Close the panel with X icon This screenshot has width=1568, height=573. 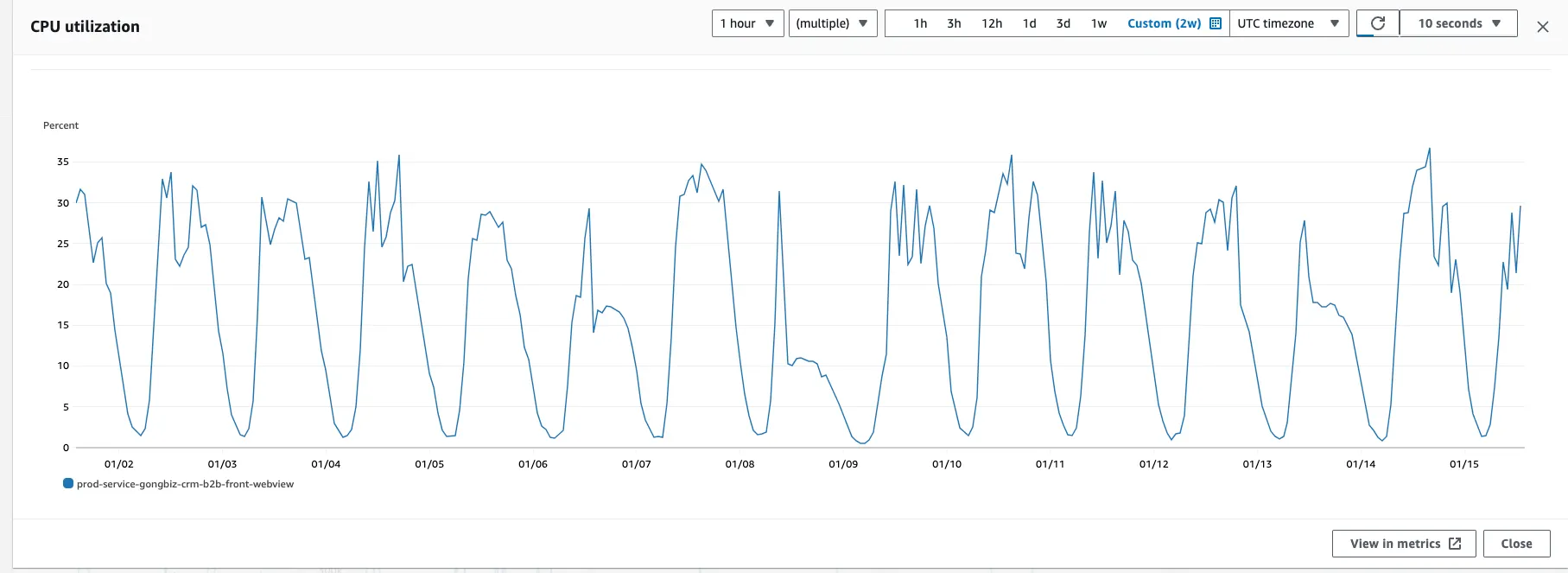click(1543, 27)
